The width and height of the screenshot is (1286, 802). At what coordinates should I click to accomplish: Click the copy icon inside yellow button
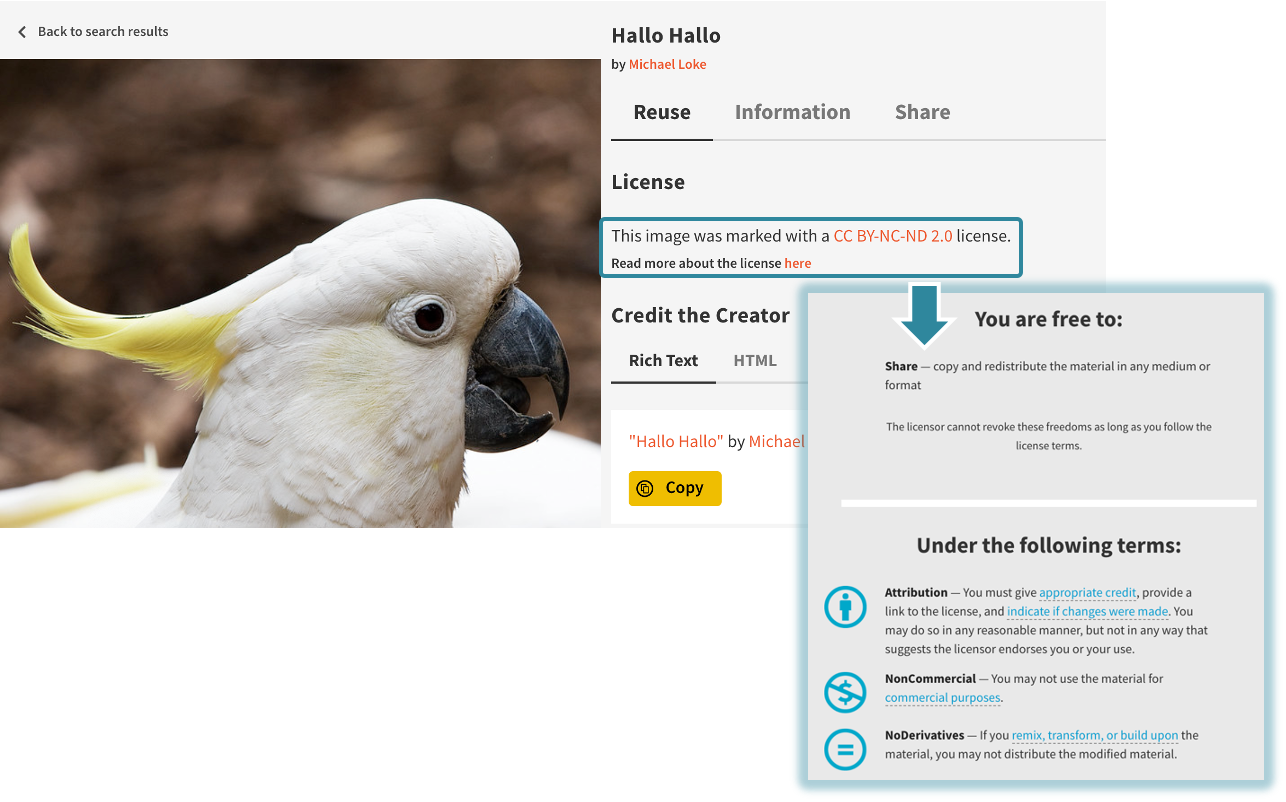click(645, 488)
